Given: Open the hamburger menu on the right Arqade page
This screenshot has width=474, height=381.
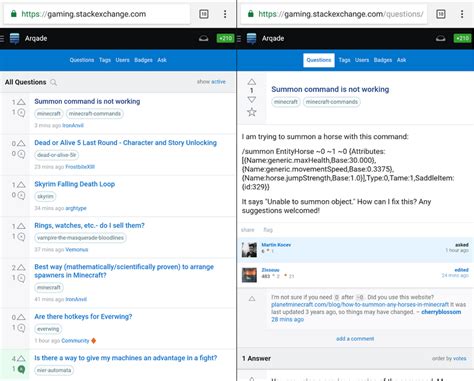Looking at the screenshot, I should 239,39.
